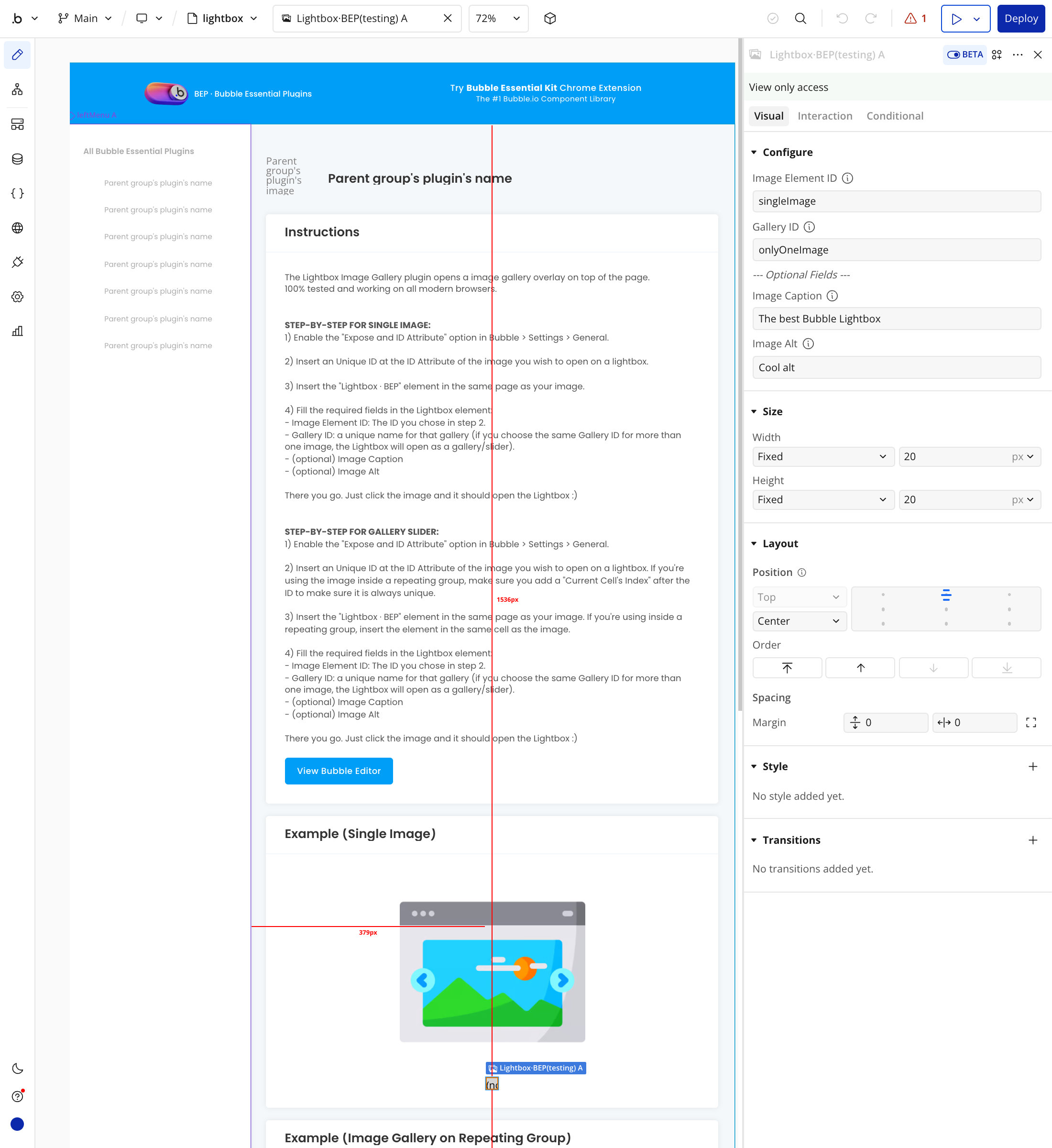Click the Position info icon
Viewport: 1052px width, 1148px height.
[801, 572]
